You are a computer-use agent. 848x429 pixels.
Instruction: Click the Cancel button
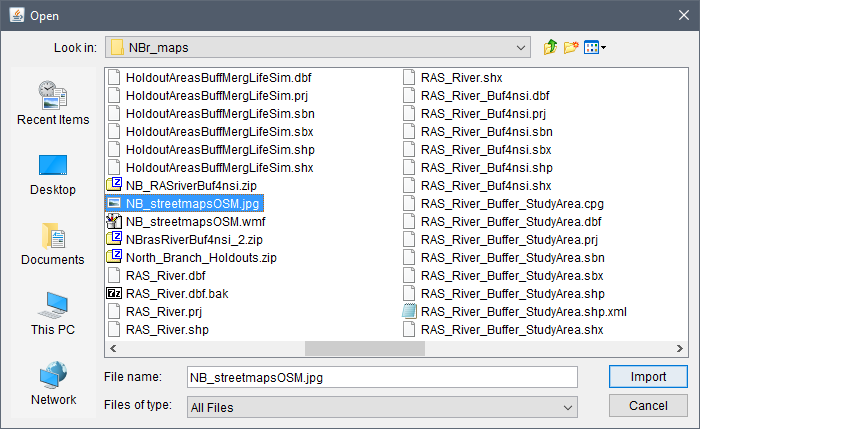click(648, 406)
